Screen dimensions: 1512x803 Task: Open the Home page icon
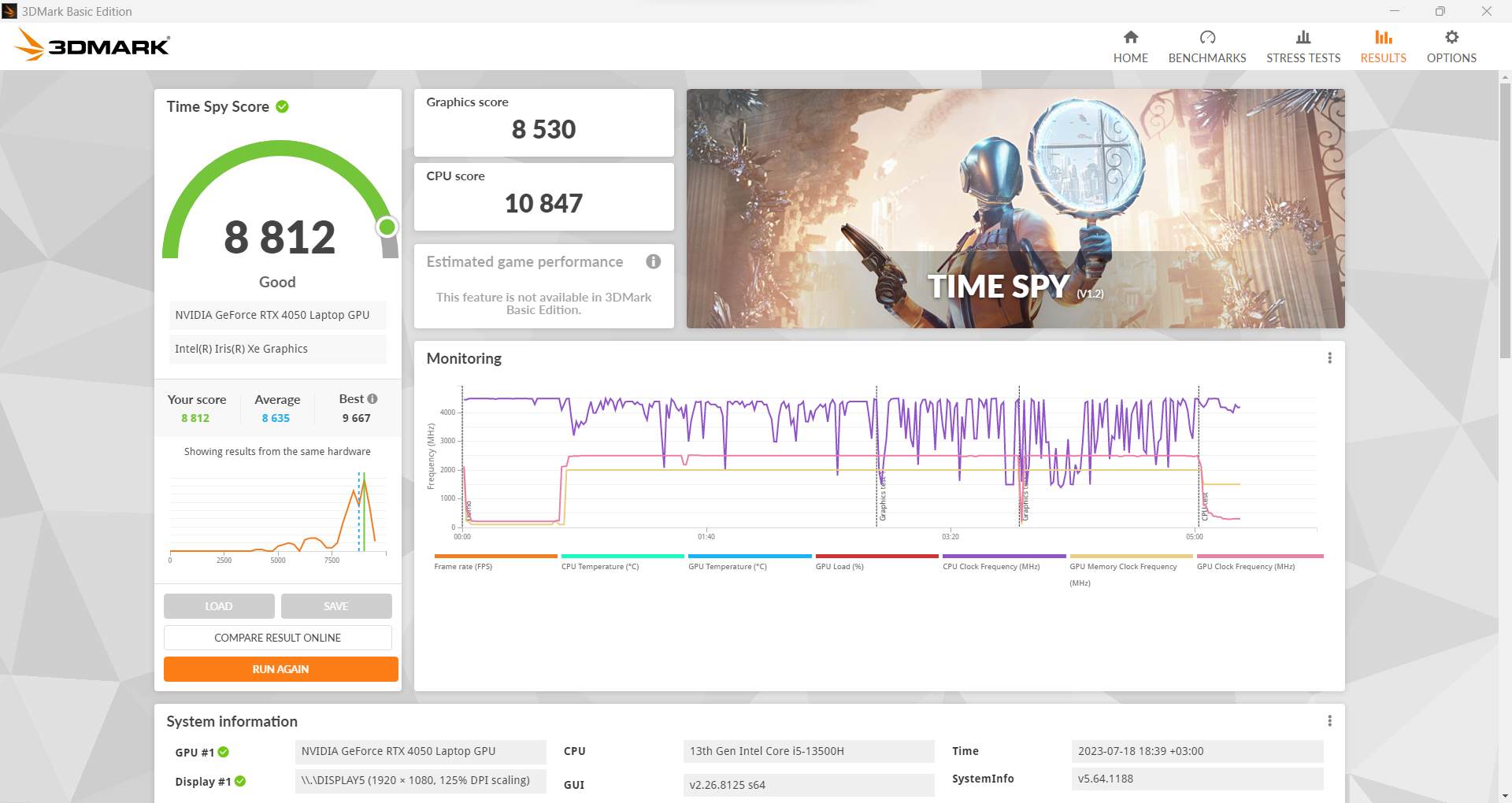click(1130, 38)
